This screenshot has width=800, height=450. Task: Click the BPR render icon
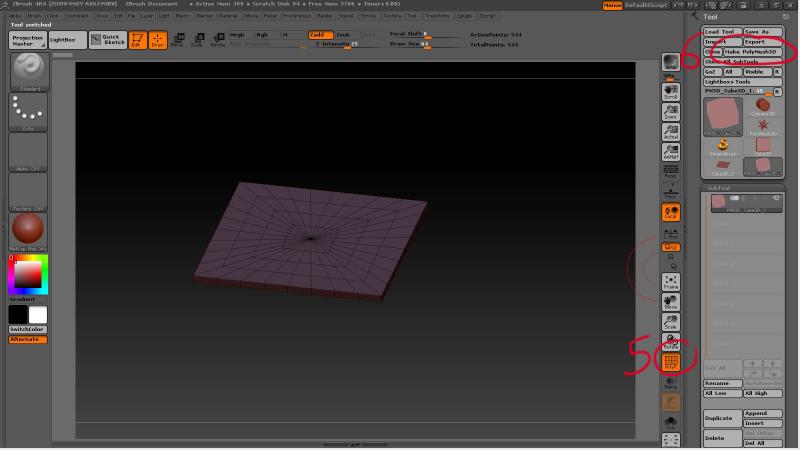(x=670, y=62)
